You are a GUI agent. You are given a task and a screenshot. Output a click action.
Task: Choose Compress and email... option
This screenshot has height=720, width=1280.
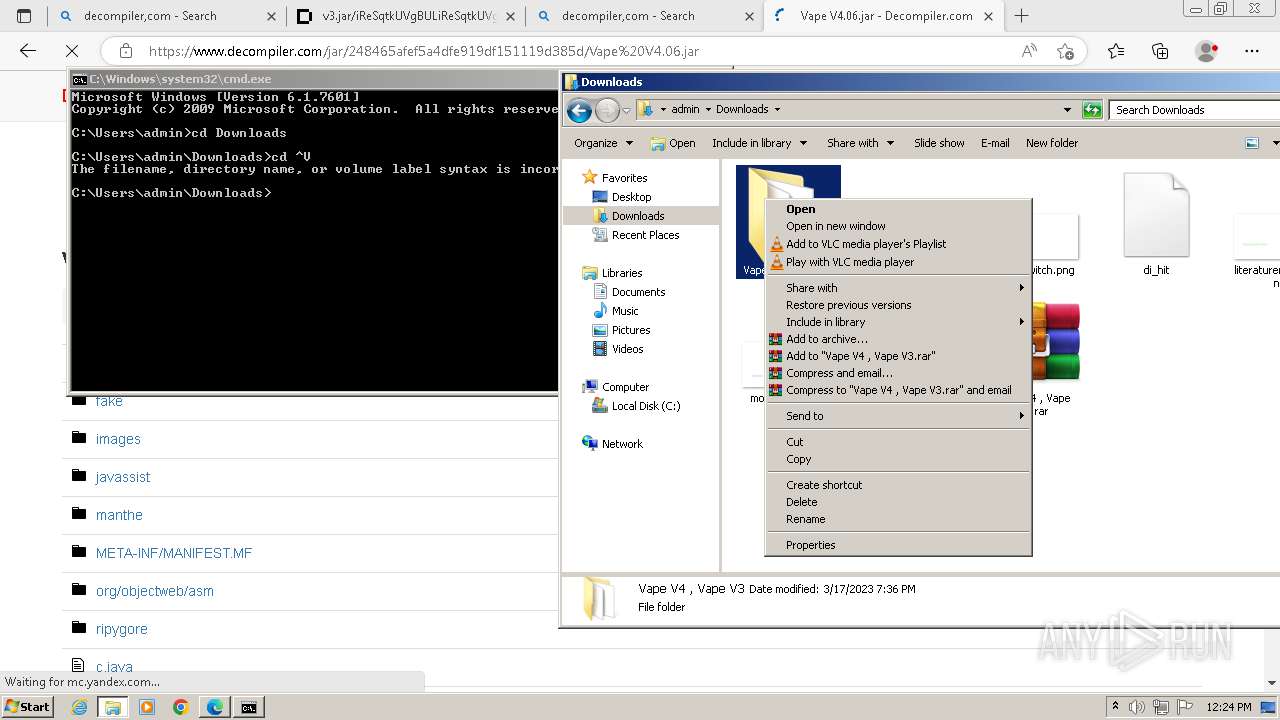898,373
